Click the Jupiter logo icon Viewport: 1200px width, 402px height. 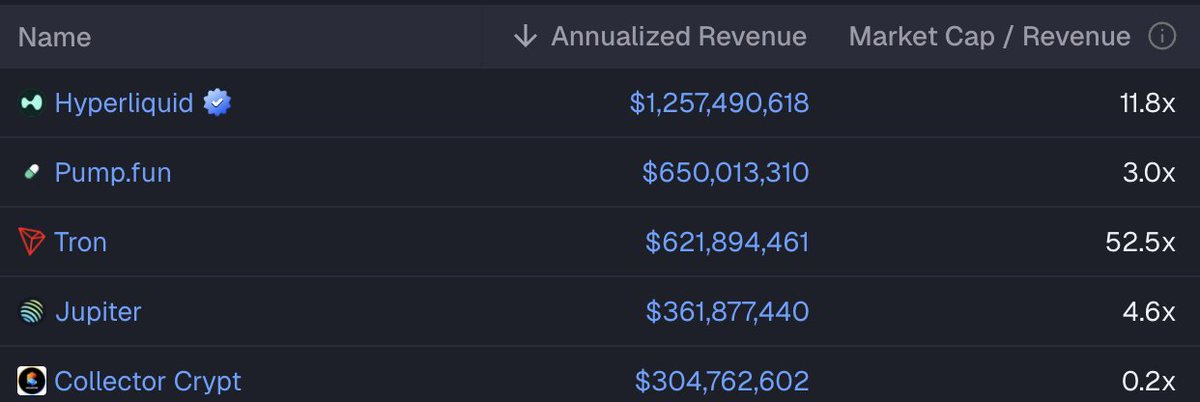tap(32, 312)
